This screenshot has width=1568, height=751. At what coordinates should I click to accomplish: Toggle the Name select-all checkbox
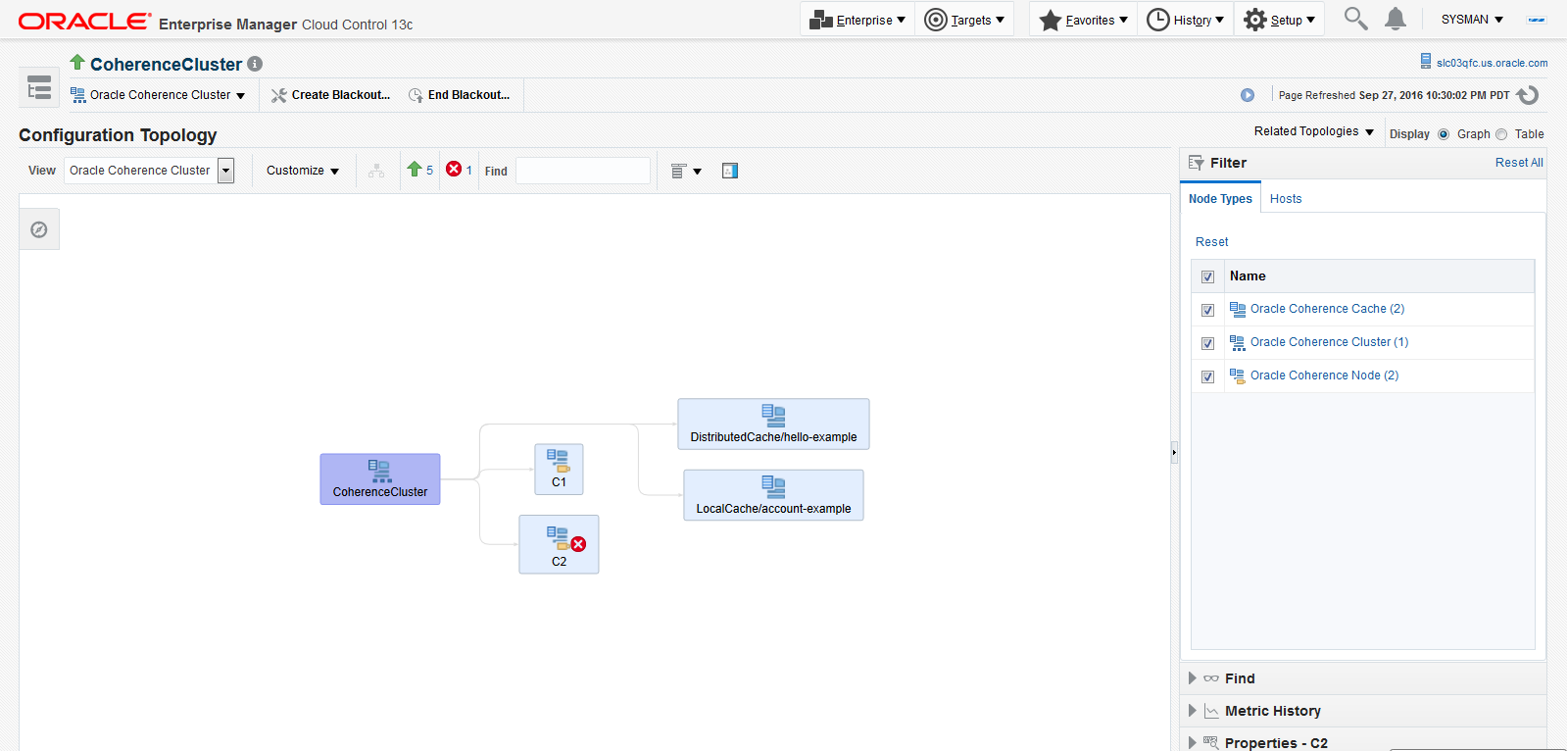point(1207,276)
